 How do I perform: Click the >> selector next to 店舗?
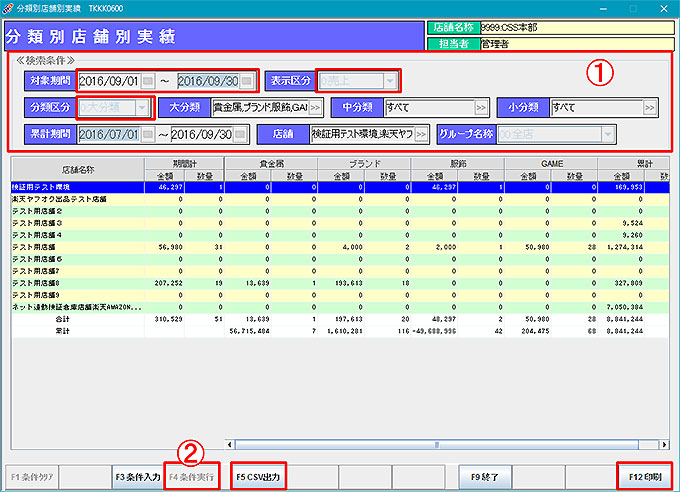(x=422, y=134)
